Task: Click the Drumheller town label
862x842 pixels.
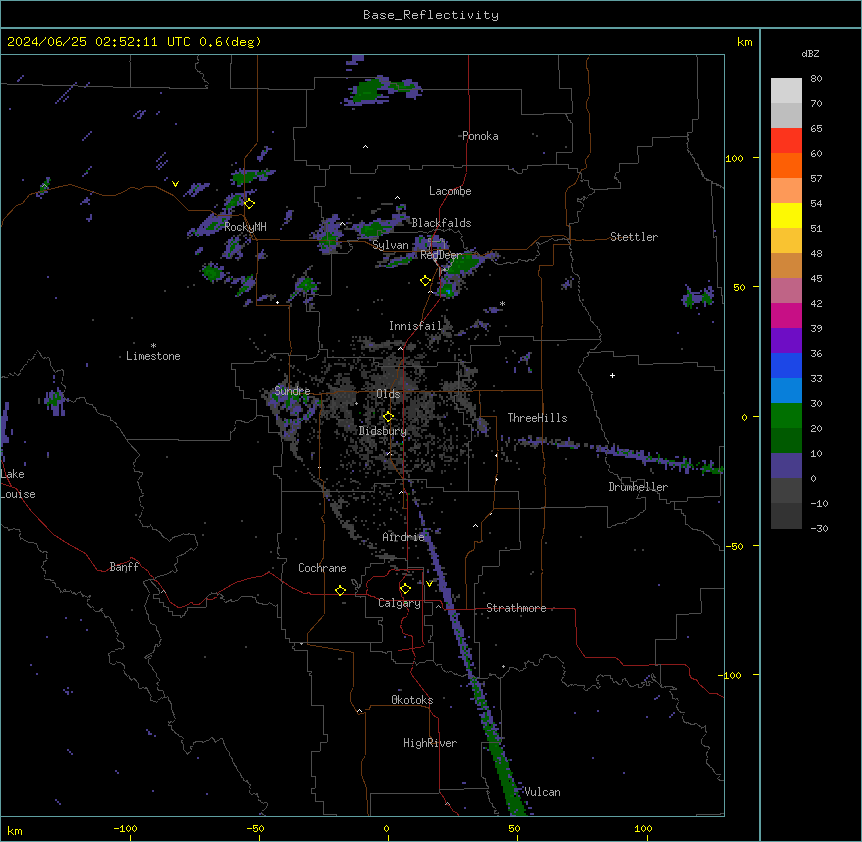Action: [638, 487]
